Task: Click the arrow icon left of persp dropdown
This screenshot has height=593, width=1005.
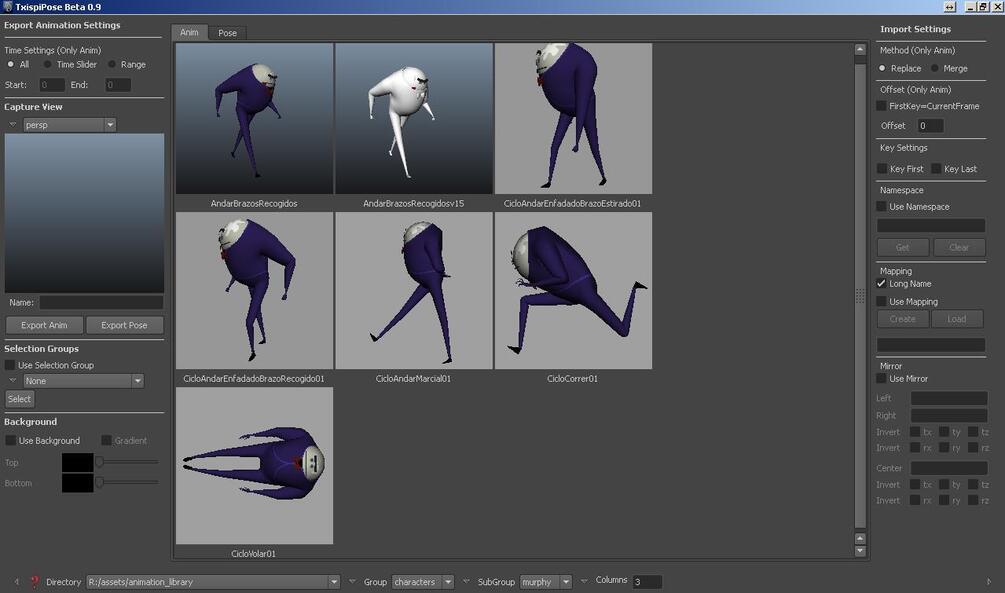Action: tap(13, 124)
